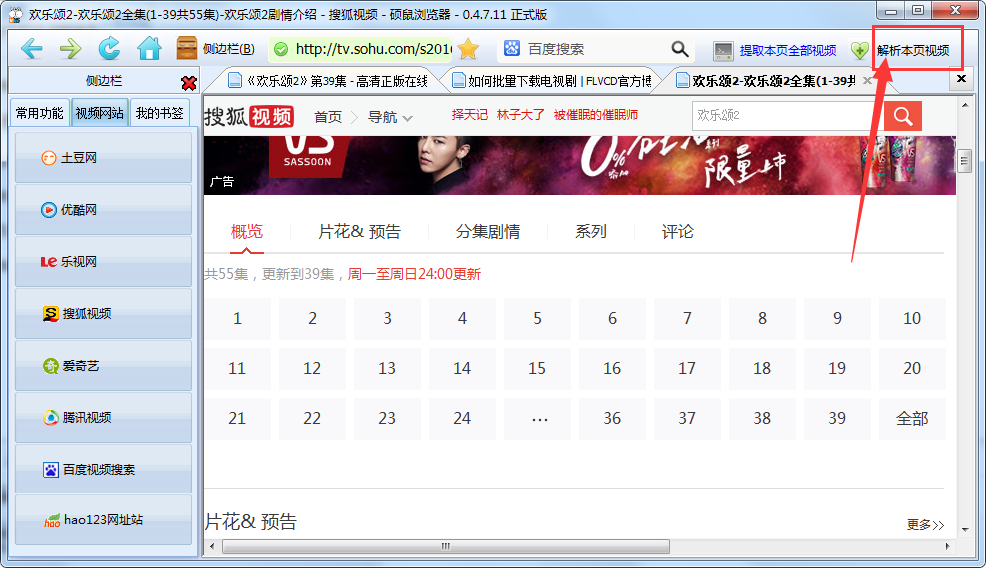The image size is (986, 568).
Task: Open episode 10
Action: (912, 318)
